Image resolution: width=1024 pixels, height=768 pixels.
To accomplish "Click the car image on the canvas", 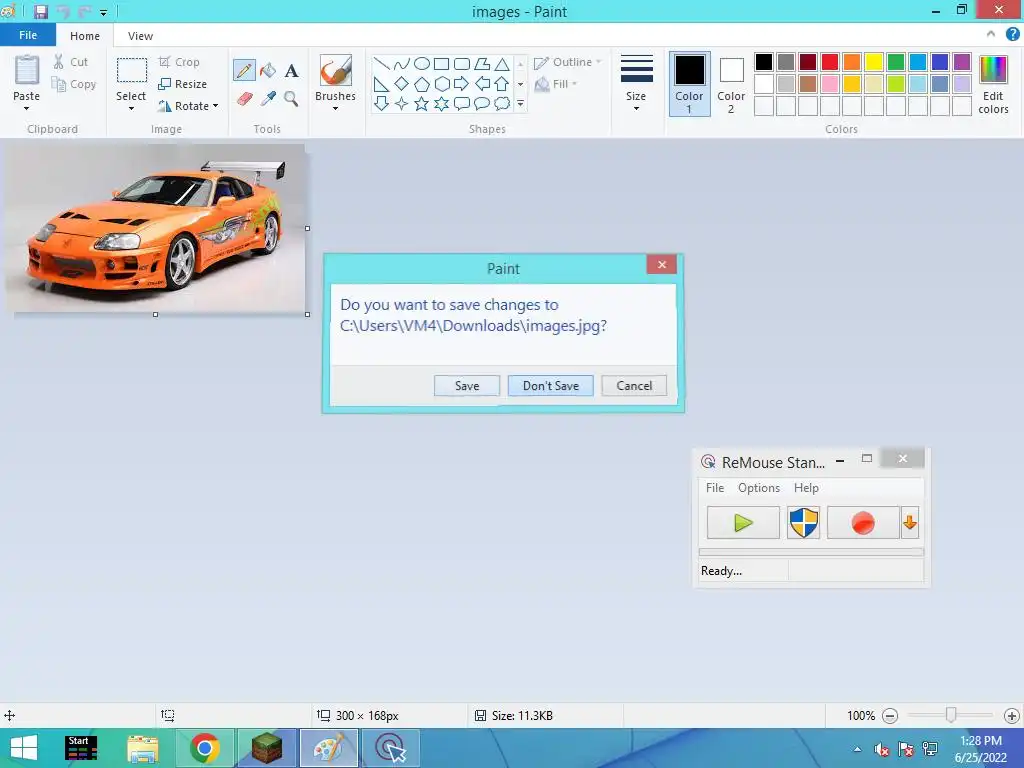I will (x=155, y=229).
